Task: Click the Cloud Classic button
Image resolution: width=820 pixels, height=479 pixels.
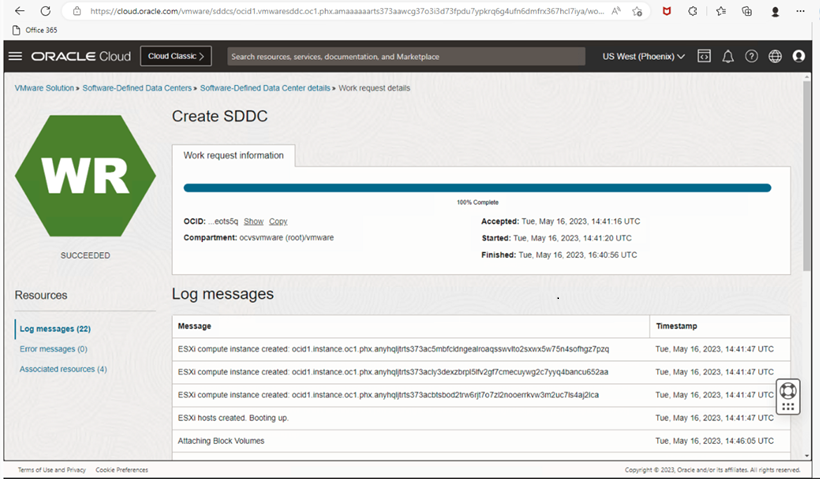Action: [x=176, y=56]
